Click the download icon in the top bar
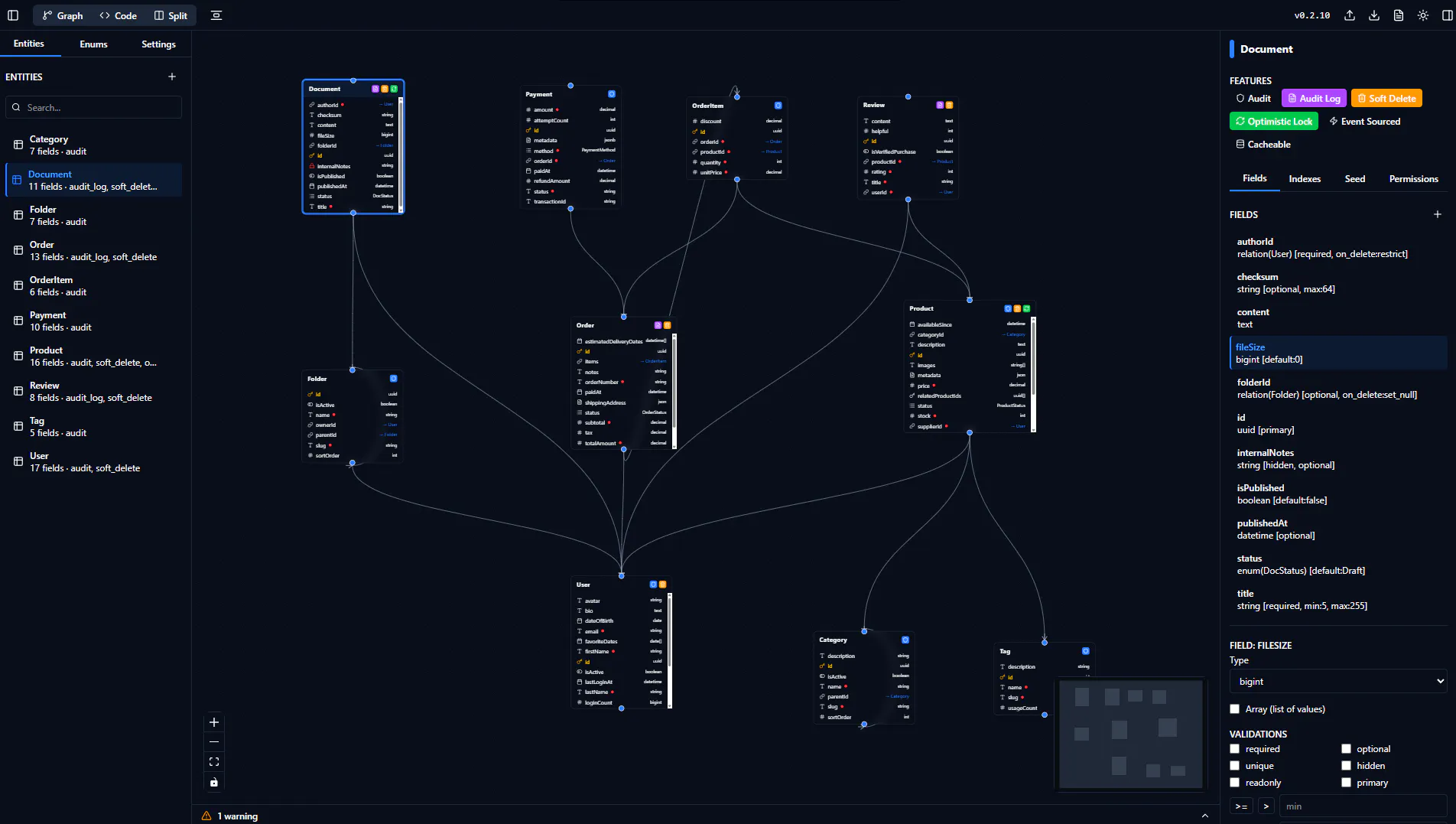The height and width of the screenshot is (824, 1456). click(1374, 15)
